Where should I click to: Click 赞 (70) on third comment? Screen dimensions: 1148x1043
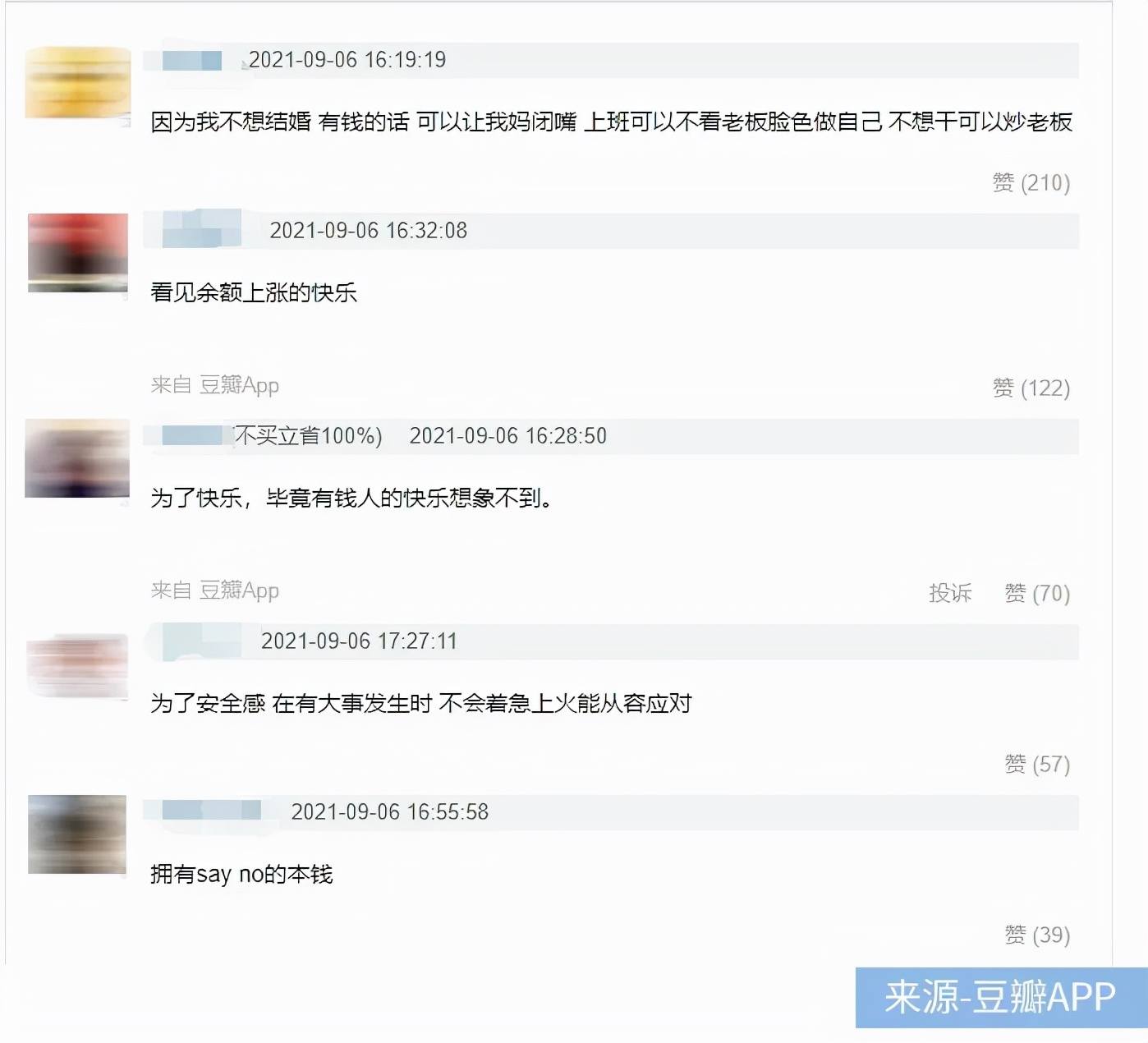[x=1037, y=593]
